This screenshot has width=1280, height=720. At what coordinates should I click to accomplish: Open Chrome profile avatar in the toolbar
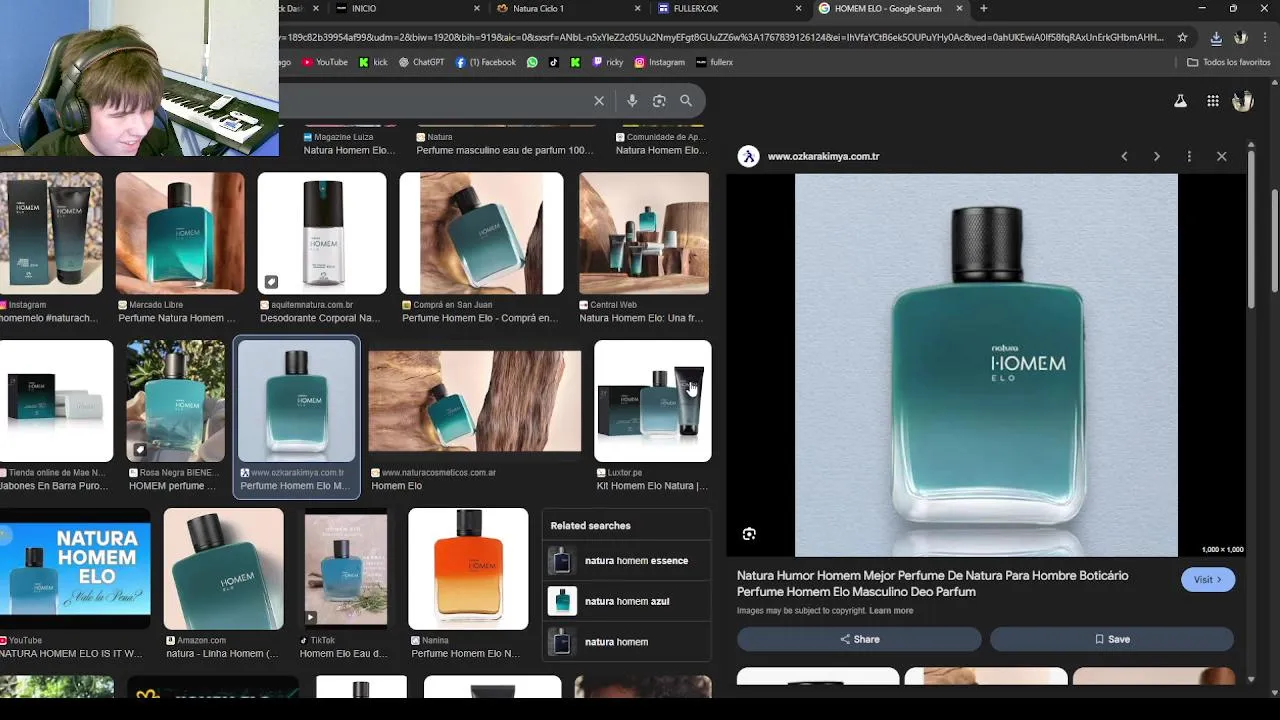(1241, 37)
